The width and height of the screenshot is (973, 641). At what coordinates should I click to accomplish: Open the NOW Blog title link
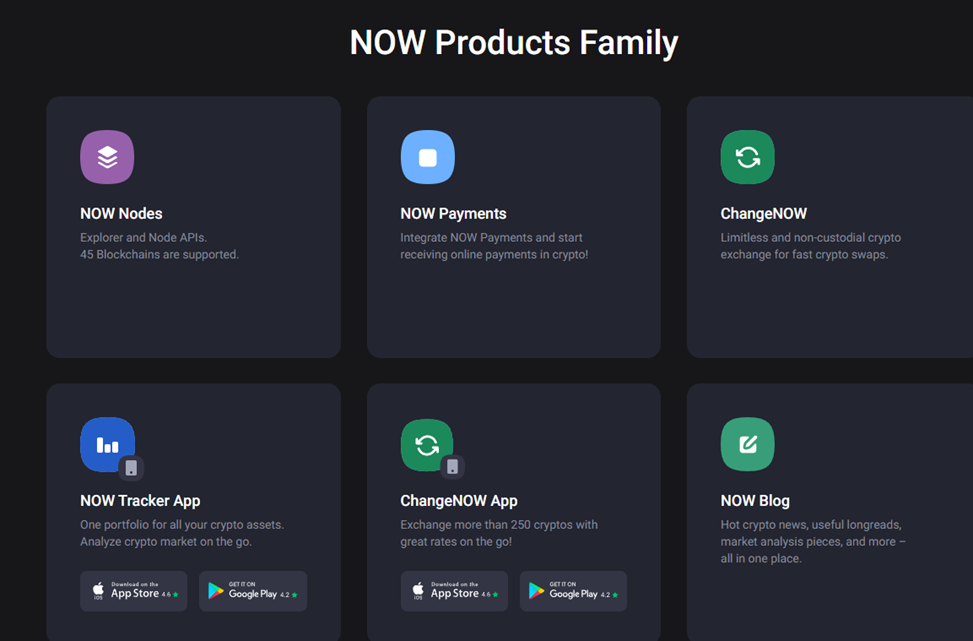pyautogui.click(x=755, y=501)
